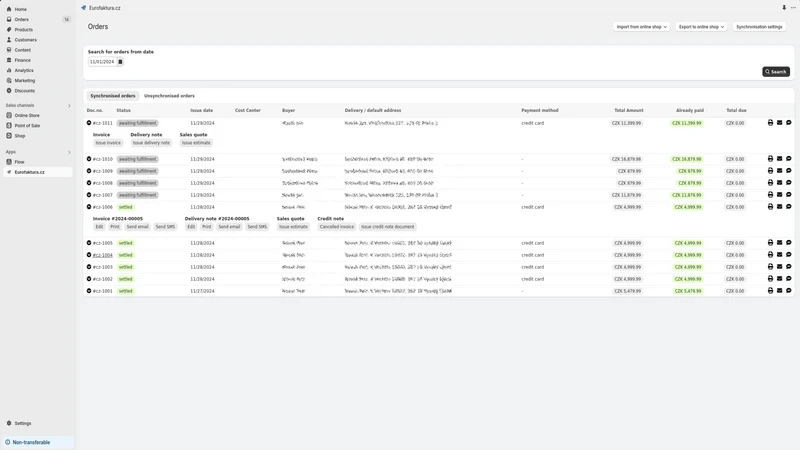
Task: Send email for Delivery note #2024-00005
Action: point(229,227)
